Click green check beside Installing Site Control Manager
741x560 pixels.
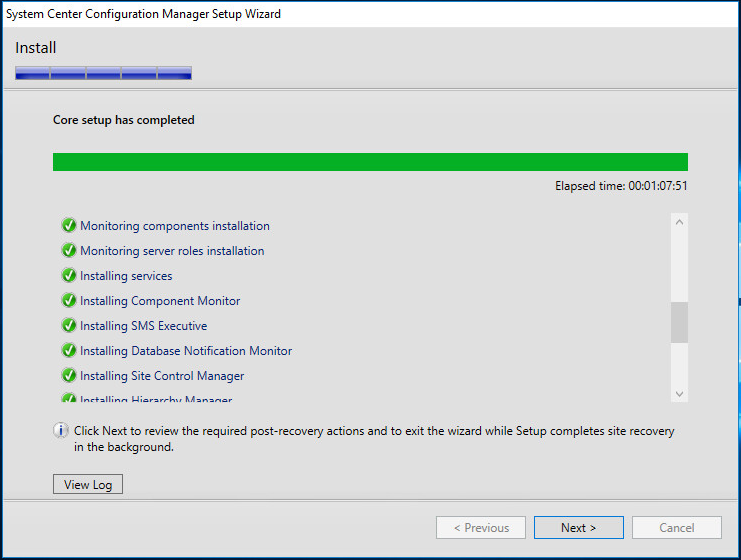(69, 376)
